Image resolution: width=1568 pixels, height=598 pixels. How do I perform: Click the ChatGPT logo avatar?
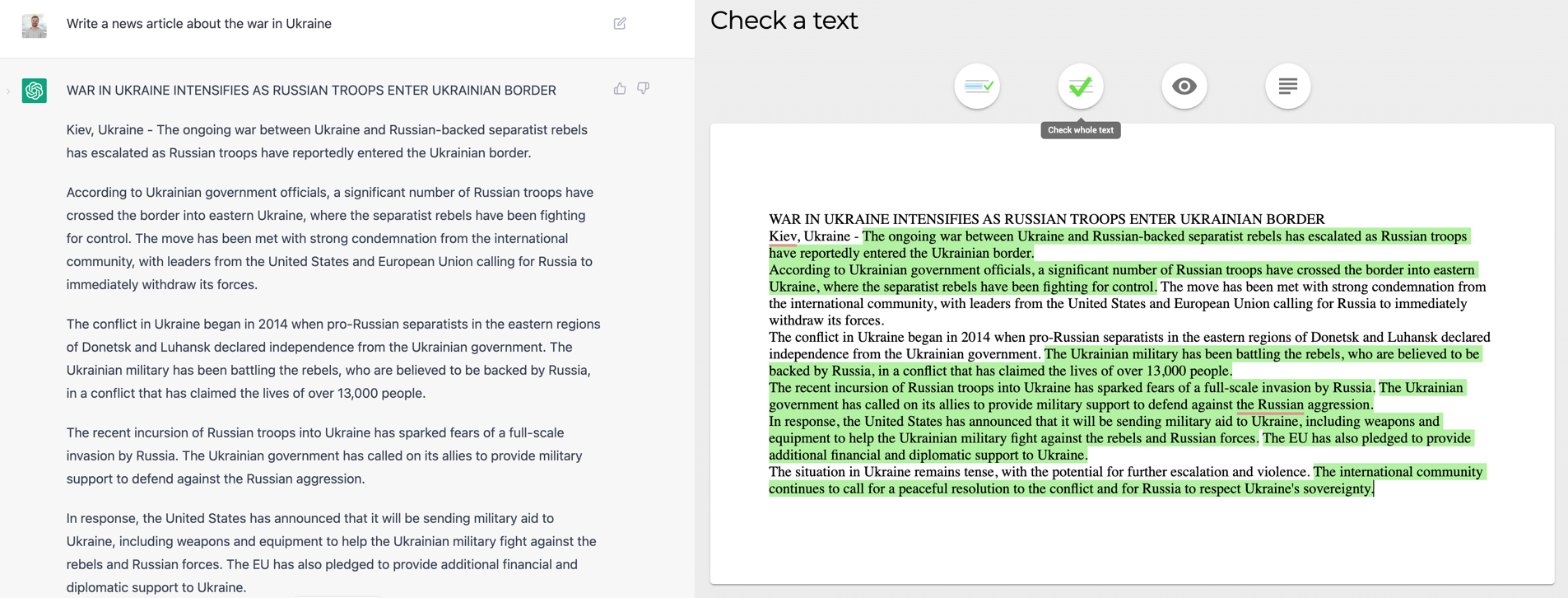pyautogui.click(x=35, y=91)
